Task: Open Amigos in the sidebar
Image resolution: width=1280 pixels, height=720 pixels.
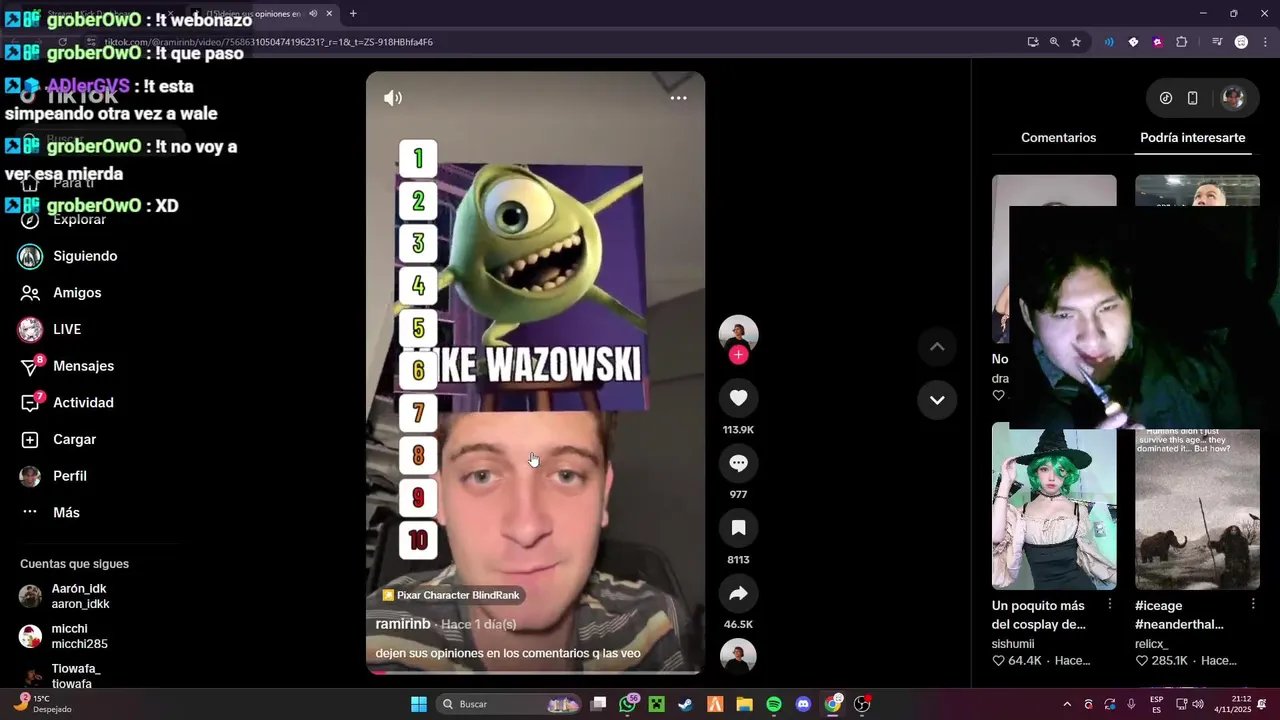Action: pyautogui.click(x=61, y=293)
